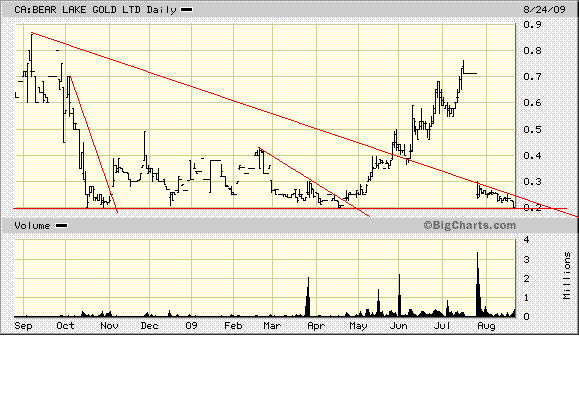Image resolution: width=579 pixels, height=405 pixels.
Task: Click the July price peak bar near 0.76
Action: tap(463, 68)
